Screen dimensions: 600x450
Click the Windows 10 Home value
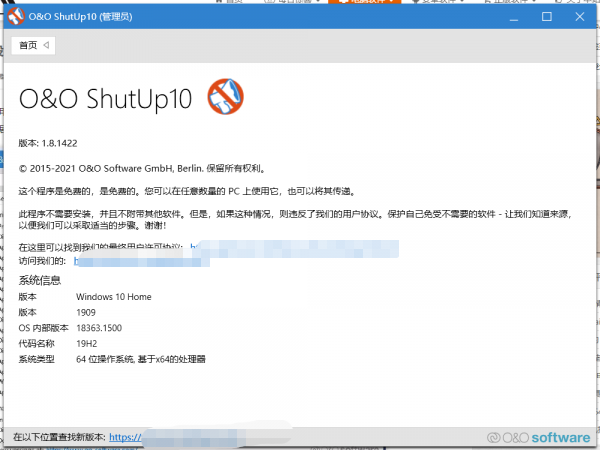[x=114, y=297]
